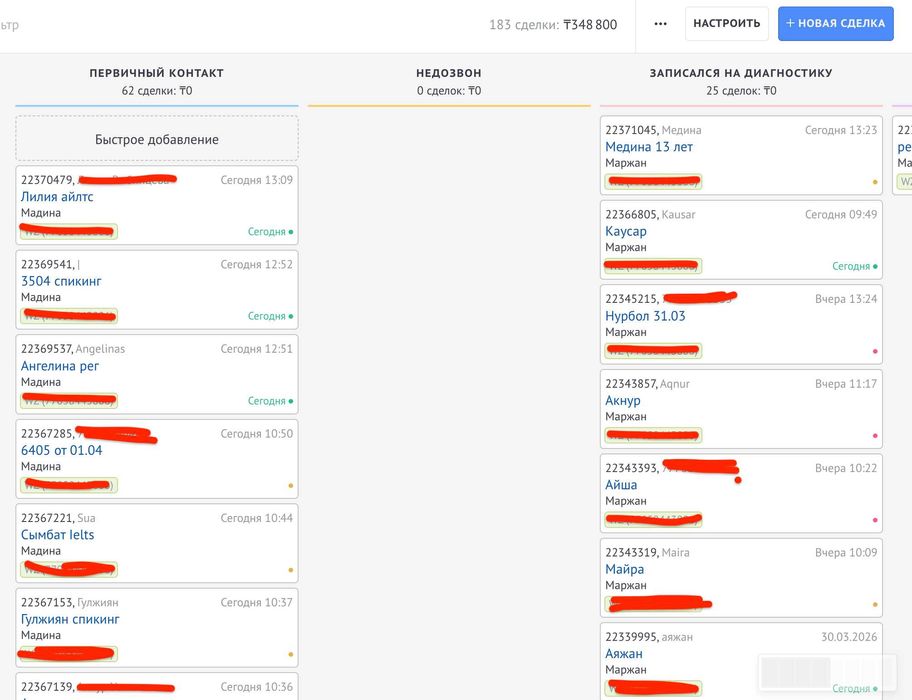Open the Аяжан deal card

[624, 654]
